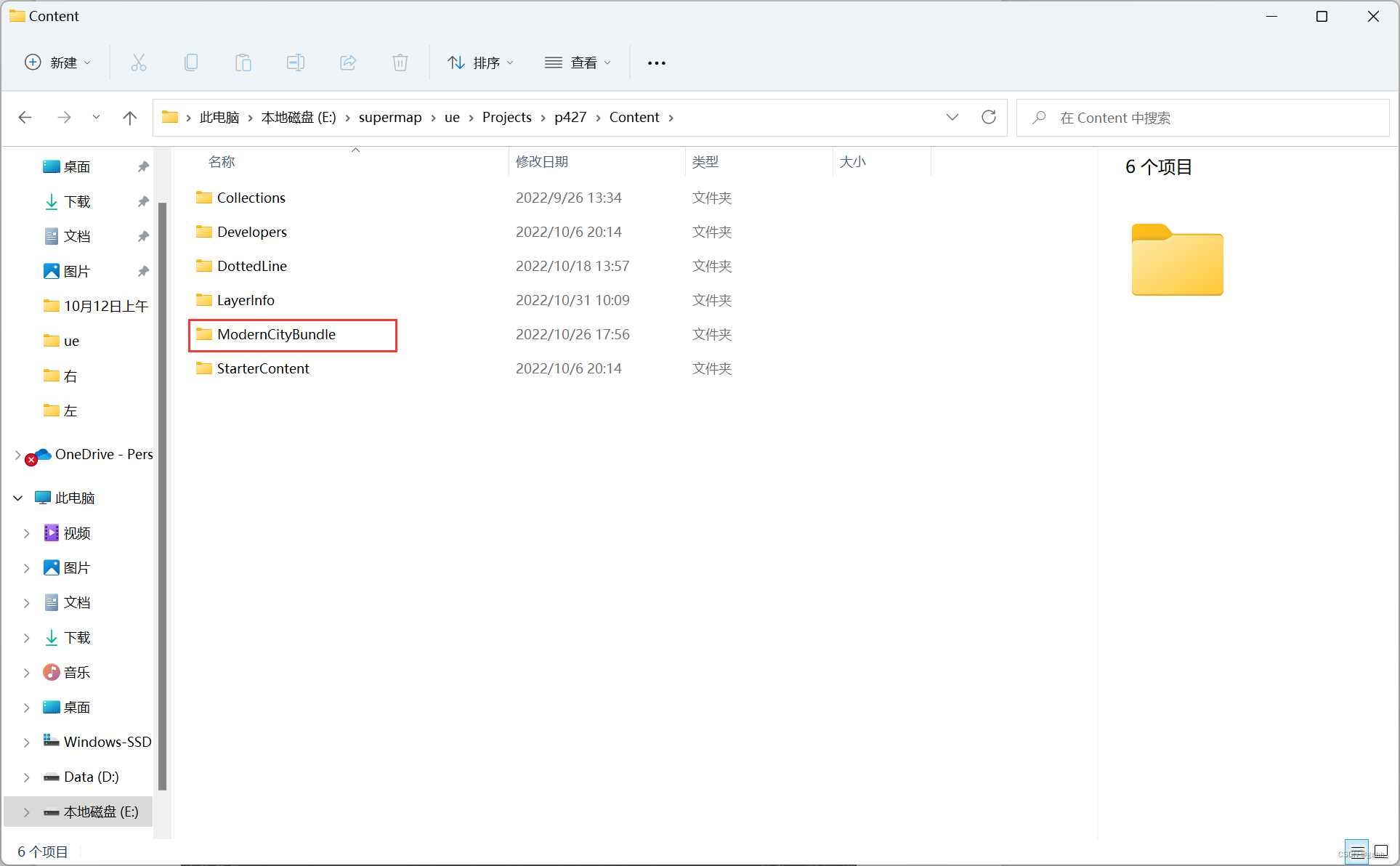The height and width of the screenshot is (866, 1400).
Task: Click the Copy icon in toolbar
Action: click(191, 62)
